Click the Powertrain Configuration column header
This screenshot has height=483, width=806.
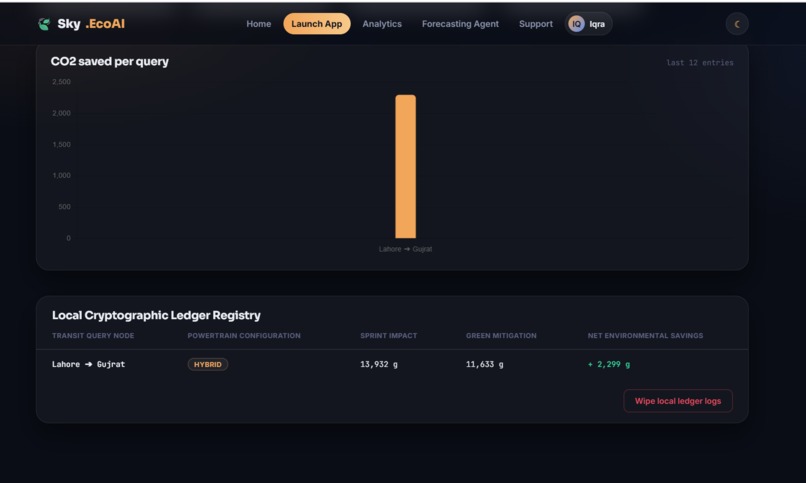click(244, 336)
